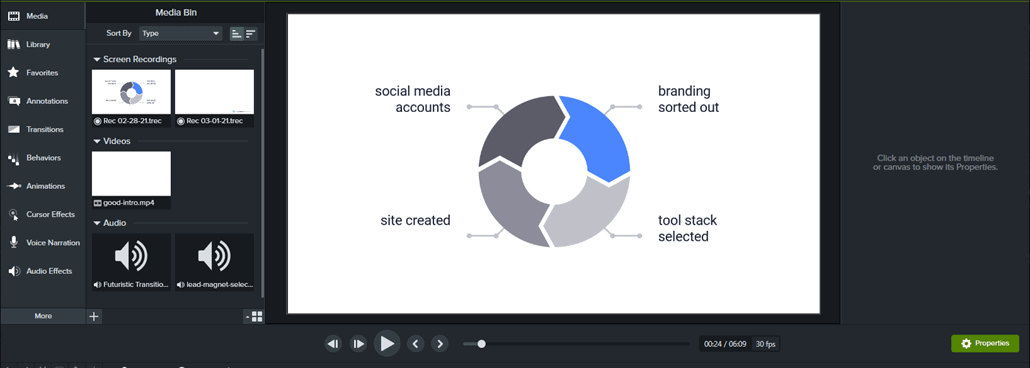1030x368 pixels.
Task: Open the Annotations panel icon
Action: pyautogui.click(x=13, y=101)
